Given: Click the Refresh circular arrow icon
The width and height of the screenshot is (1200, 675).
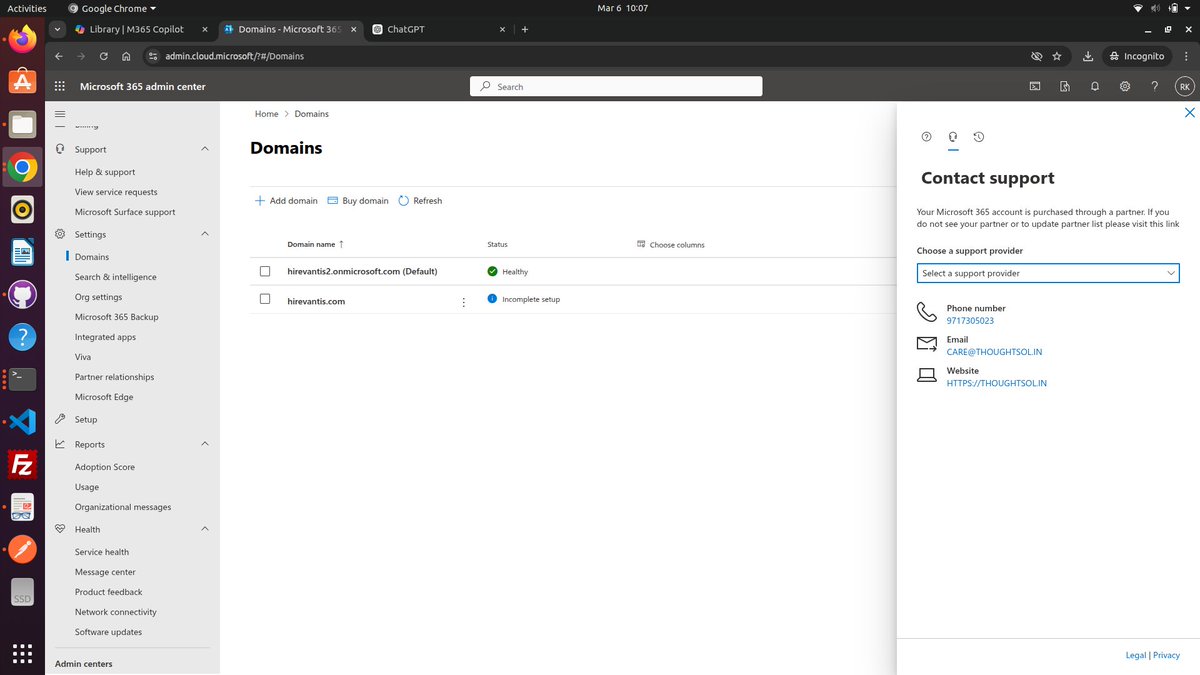Looking at the screenshot, I should (x=404, y=201).
